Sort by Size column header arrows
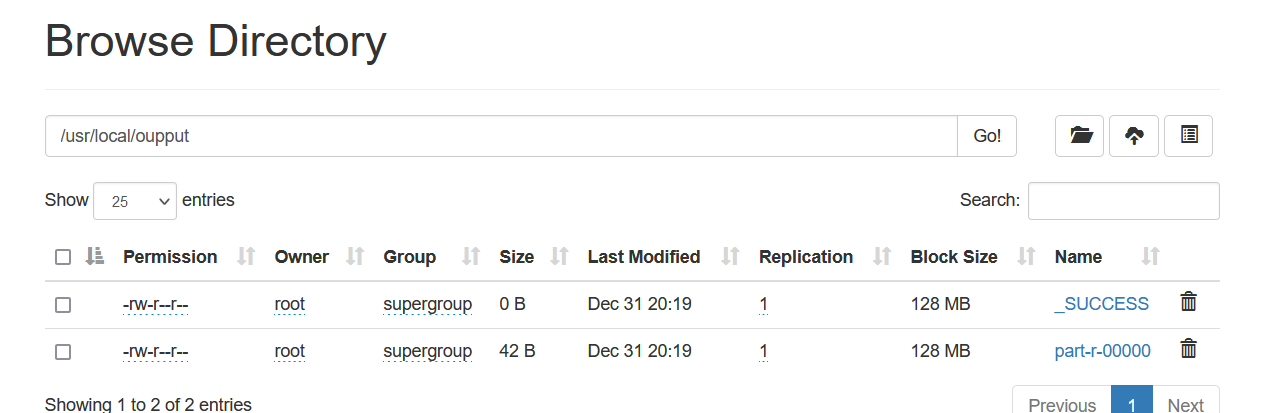Screen dimensions: 1275x413 (x=559, y=257)
